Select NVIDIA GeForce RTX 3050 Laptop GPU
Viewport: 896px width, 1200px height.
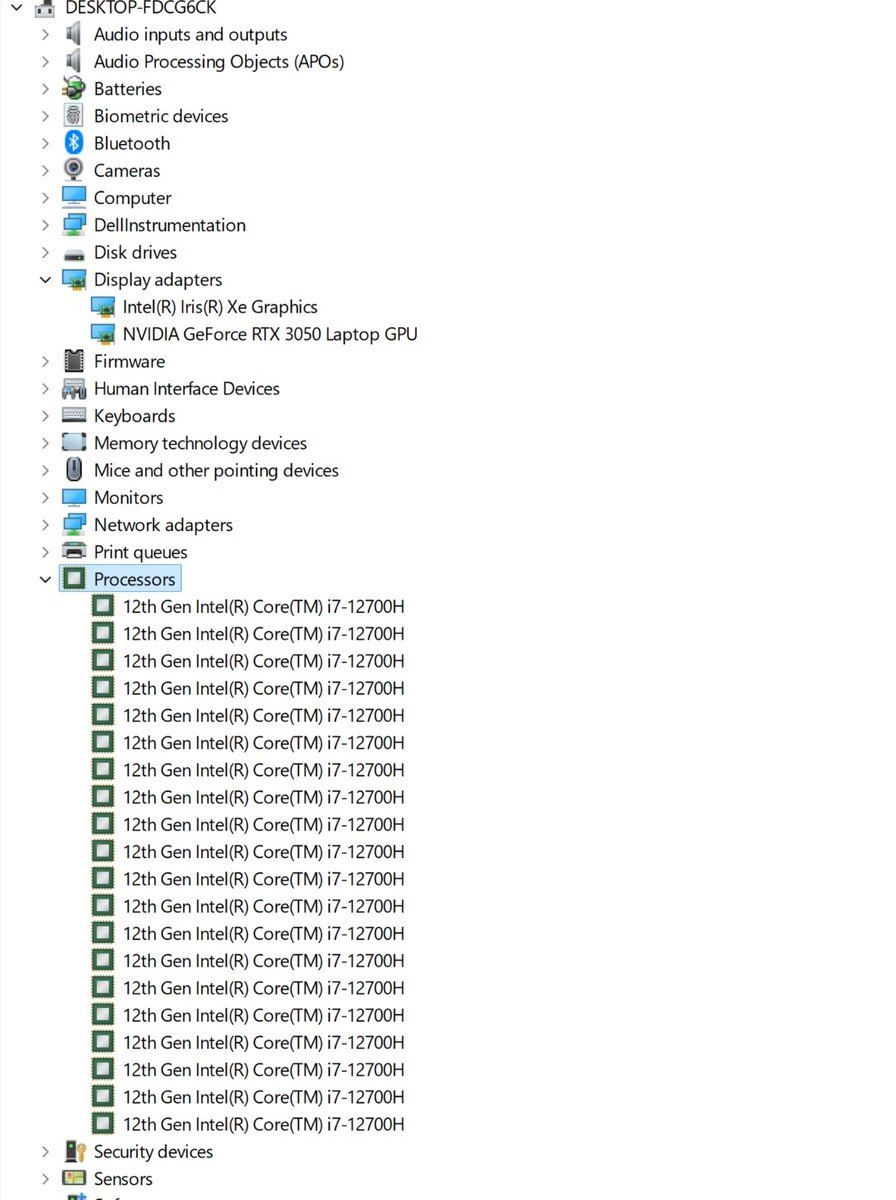click(270, 334)
